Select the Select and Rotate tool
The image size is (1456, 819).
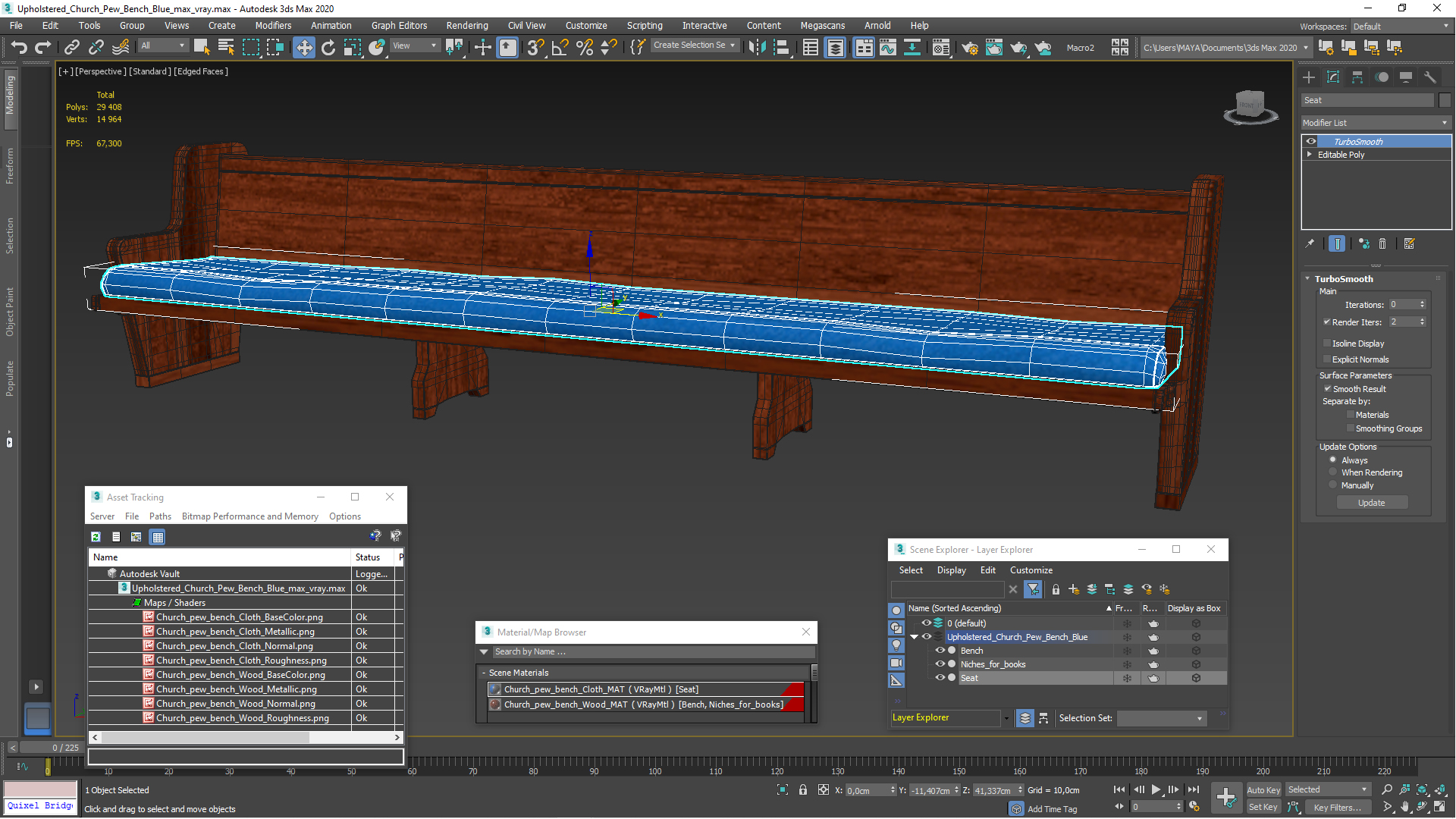point(328,47)
